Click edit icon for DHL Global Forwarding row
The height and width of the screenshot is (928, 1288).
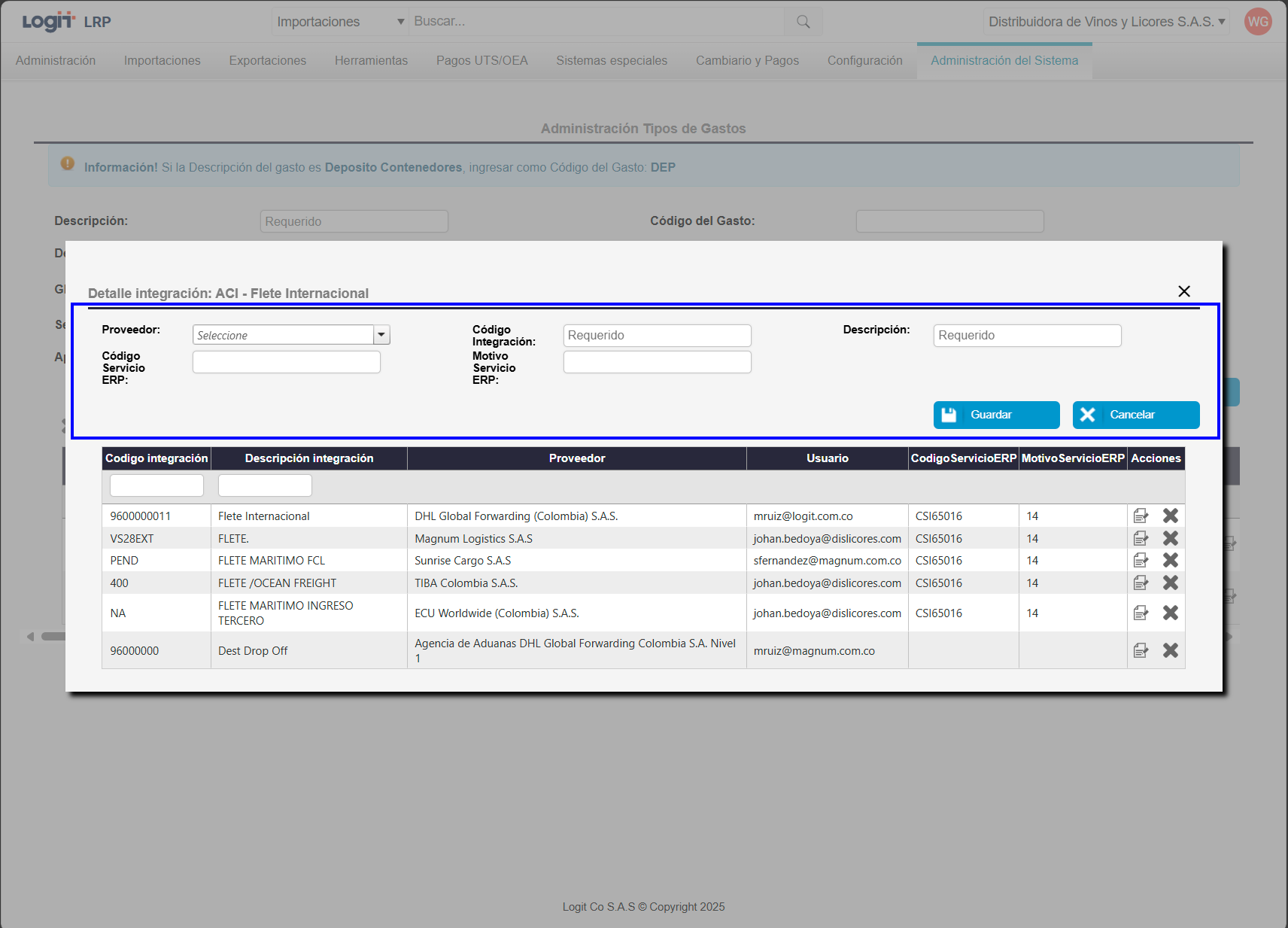click(1141, 516)
